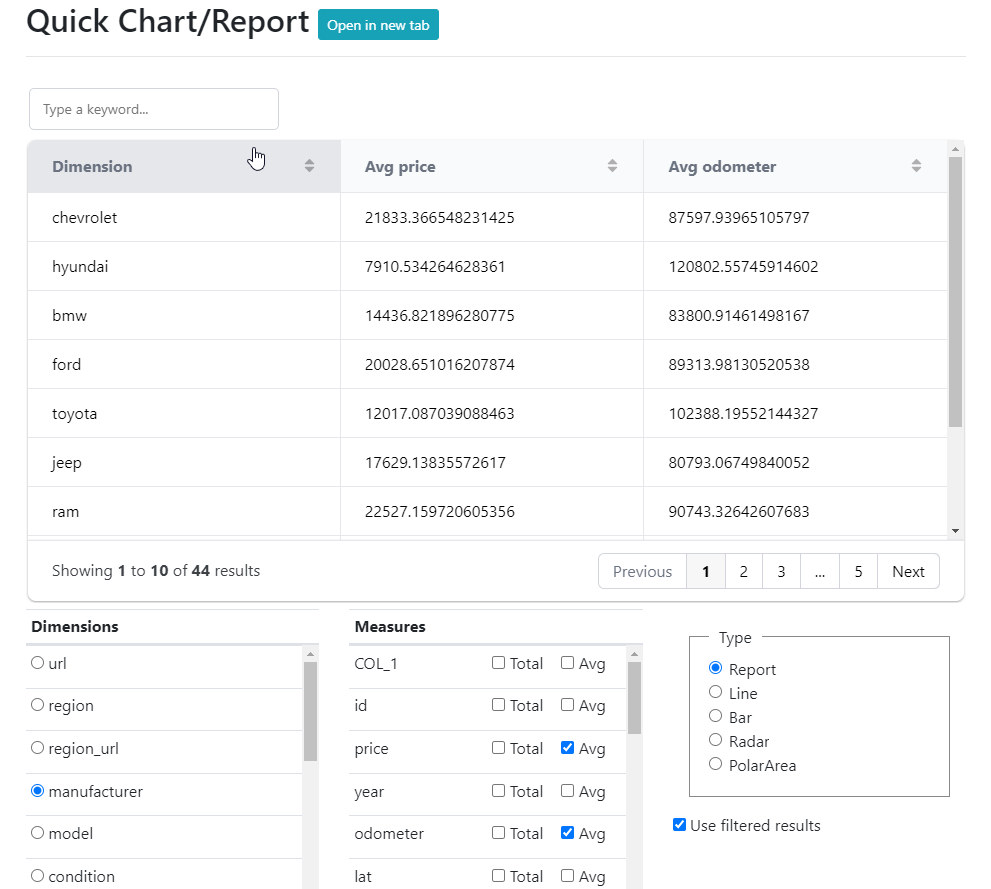Toggle Use filtered results checkbox
Screen dimensions: 991x889
[680, 825]
